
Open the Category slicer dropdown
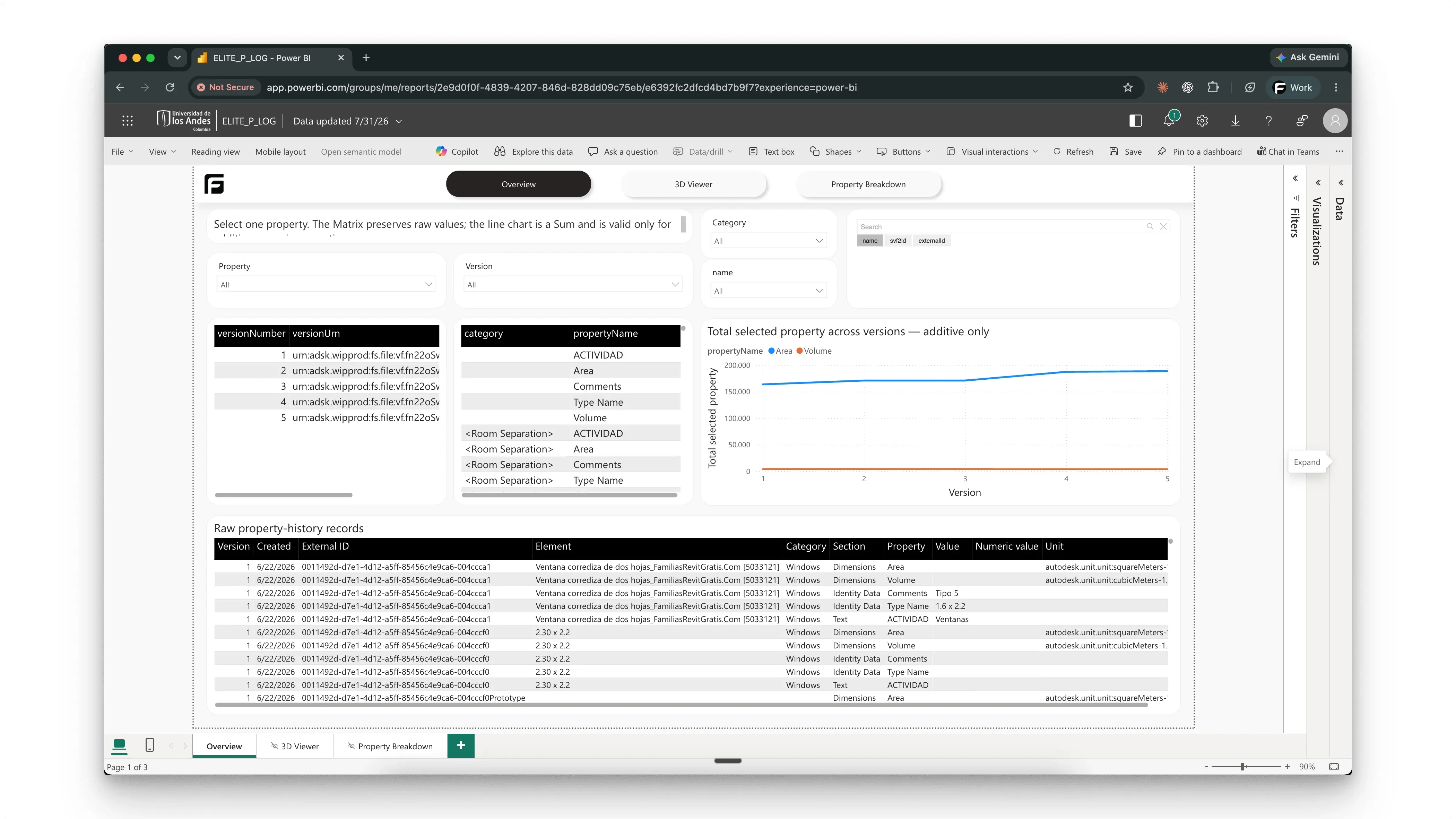pyautogui.click(x=768, y=241)
